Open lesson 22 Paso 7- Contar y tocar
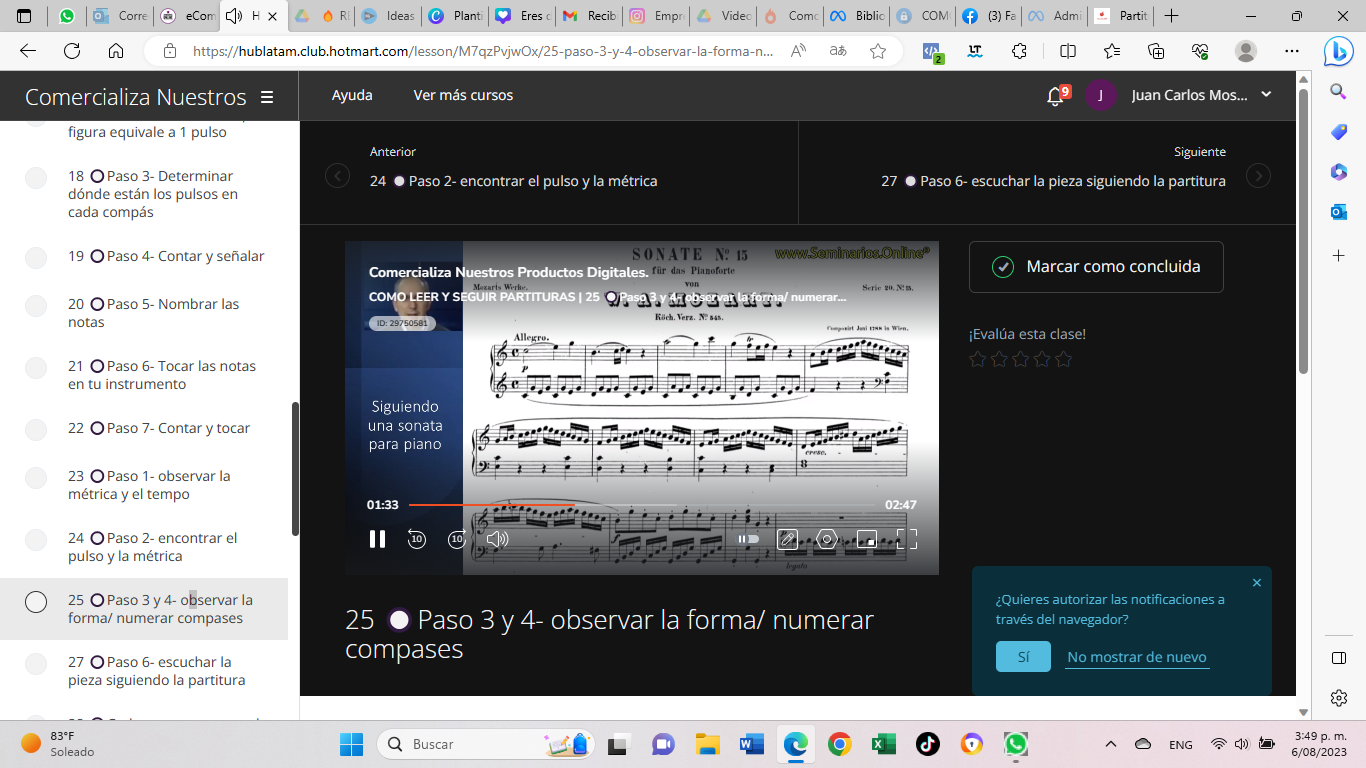This screenshot has width=1366, height=768. tap(159, 428)
